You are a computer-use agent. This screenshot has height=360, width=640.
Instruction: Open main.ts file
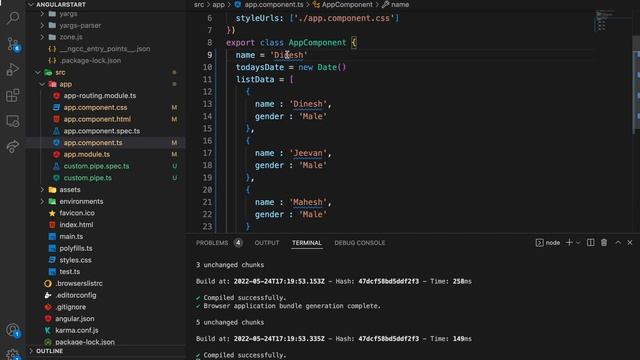(71, 237)
